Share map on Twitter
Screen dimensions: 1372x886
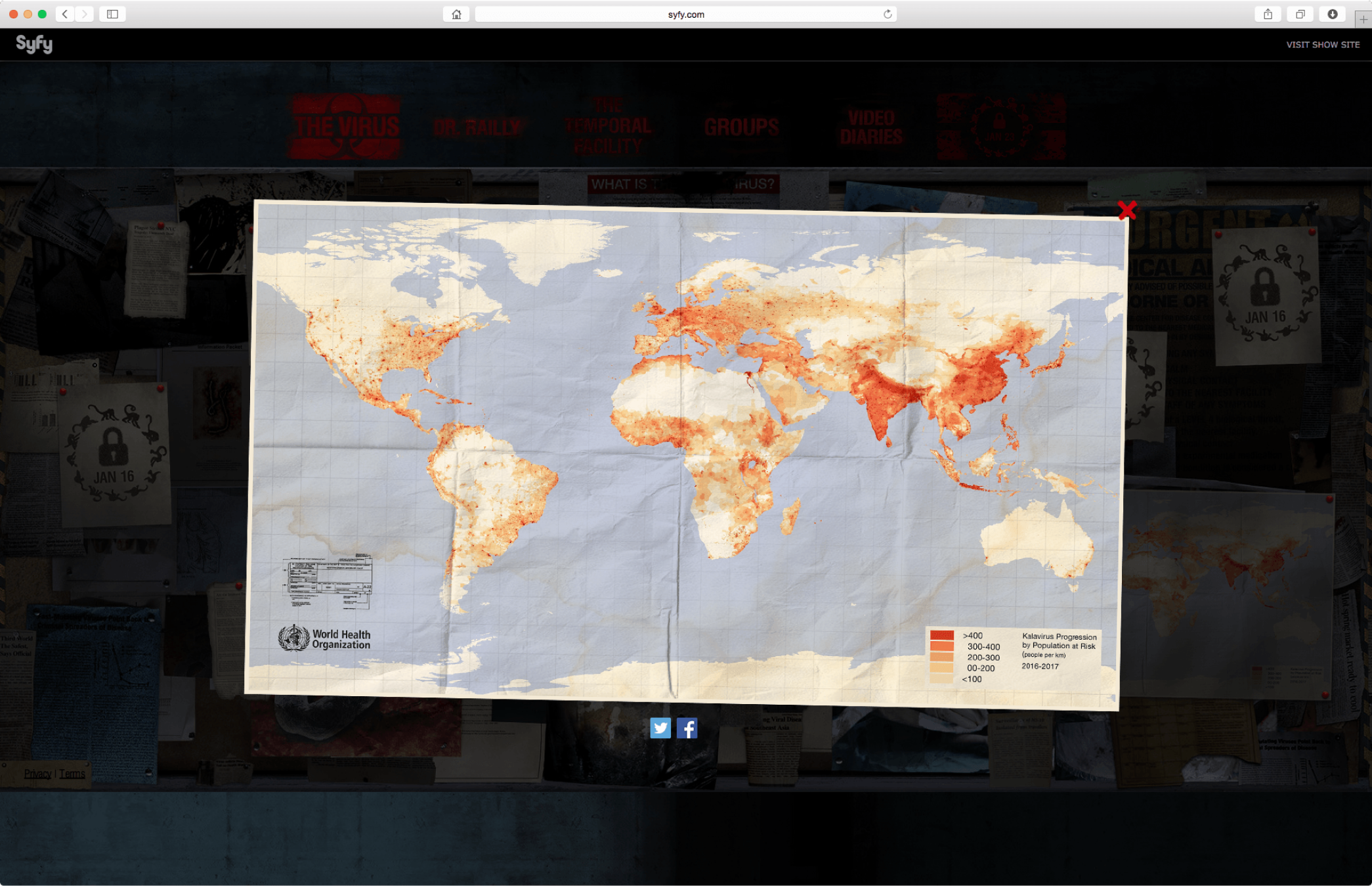coord(660,728)
